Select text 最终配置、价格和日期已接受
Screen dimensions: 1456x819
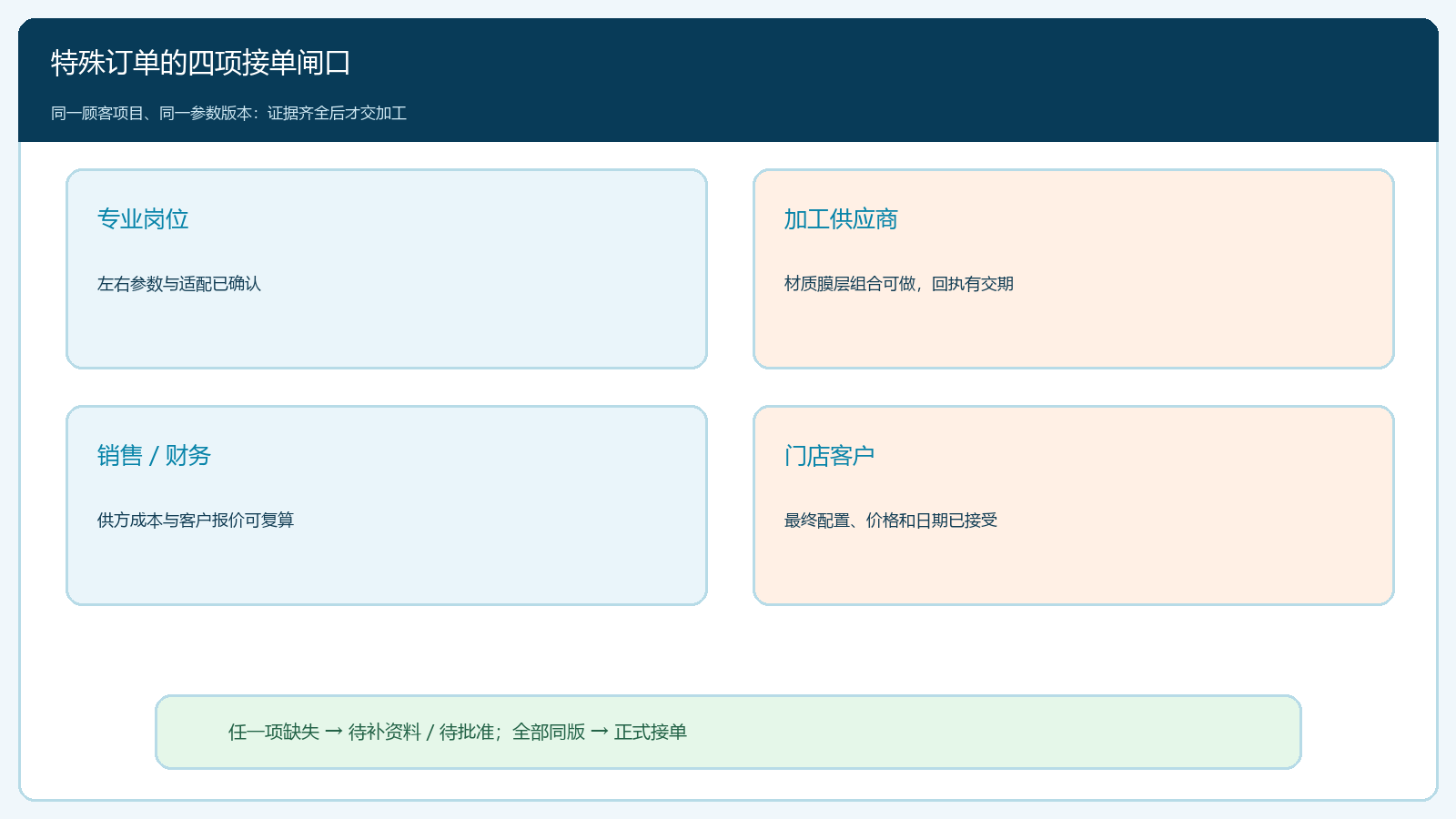[x=891, y=521]
